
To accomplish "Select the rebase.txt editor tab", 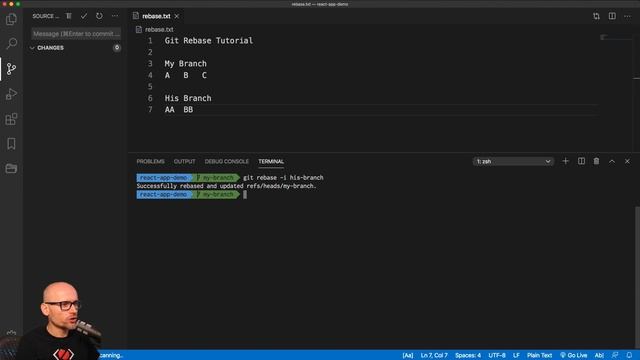I will [x=156, y=16].
